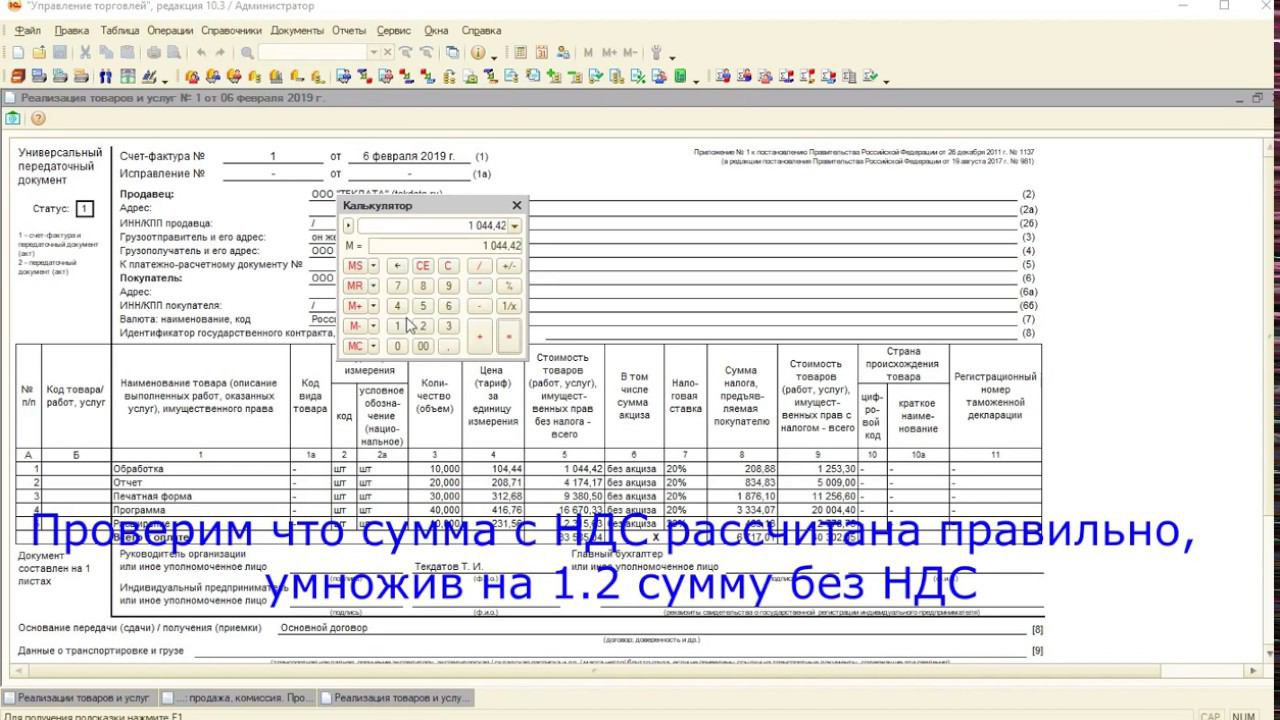Screen dimensions: 1280x720
Task: Open dropdown next to MS button
Action: coord(374,266)
